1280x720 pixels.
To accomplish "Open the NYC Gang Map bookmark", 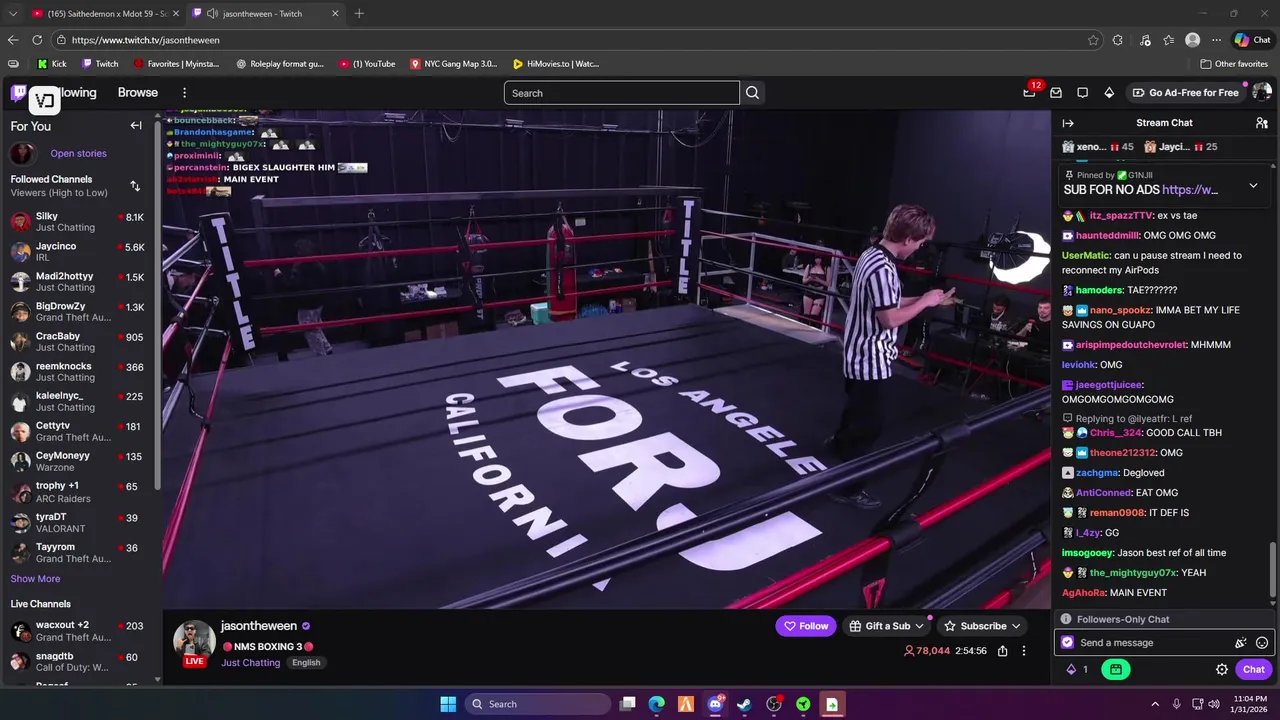I will coord(453,64).
